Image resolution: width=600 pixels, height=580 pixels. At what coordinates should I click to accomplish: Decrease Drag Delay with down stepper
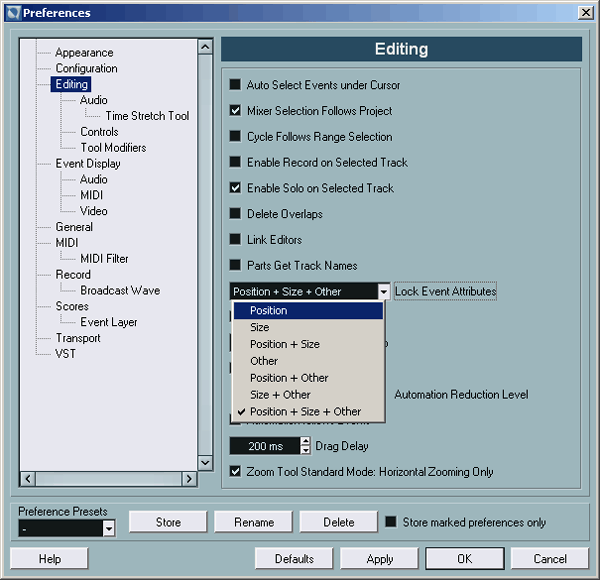tap(305, 450)
